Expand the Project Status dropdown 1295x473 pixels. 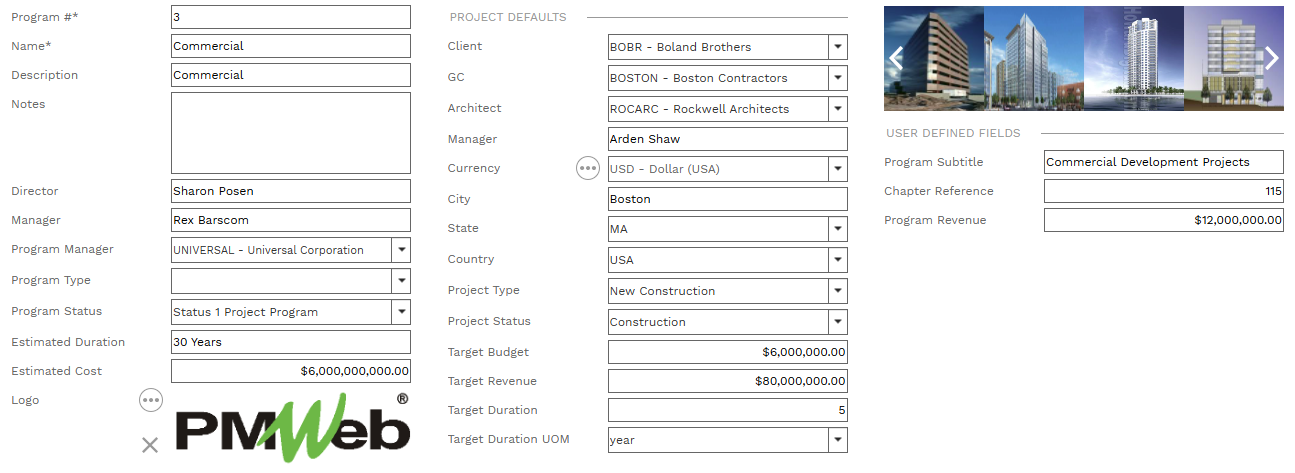point(838,322)
